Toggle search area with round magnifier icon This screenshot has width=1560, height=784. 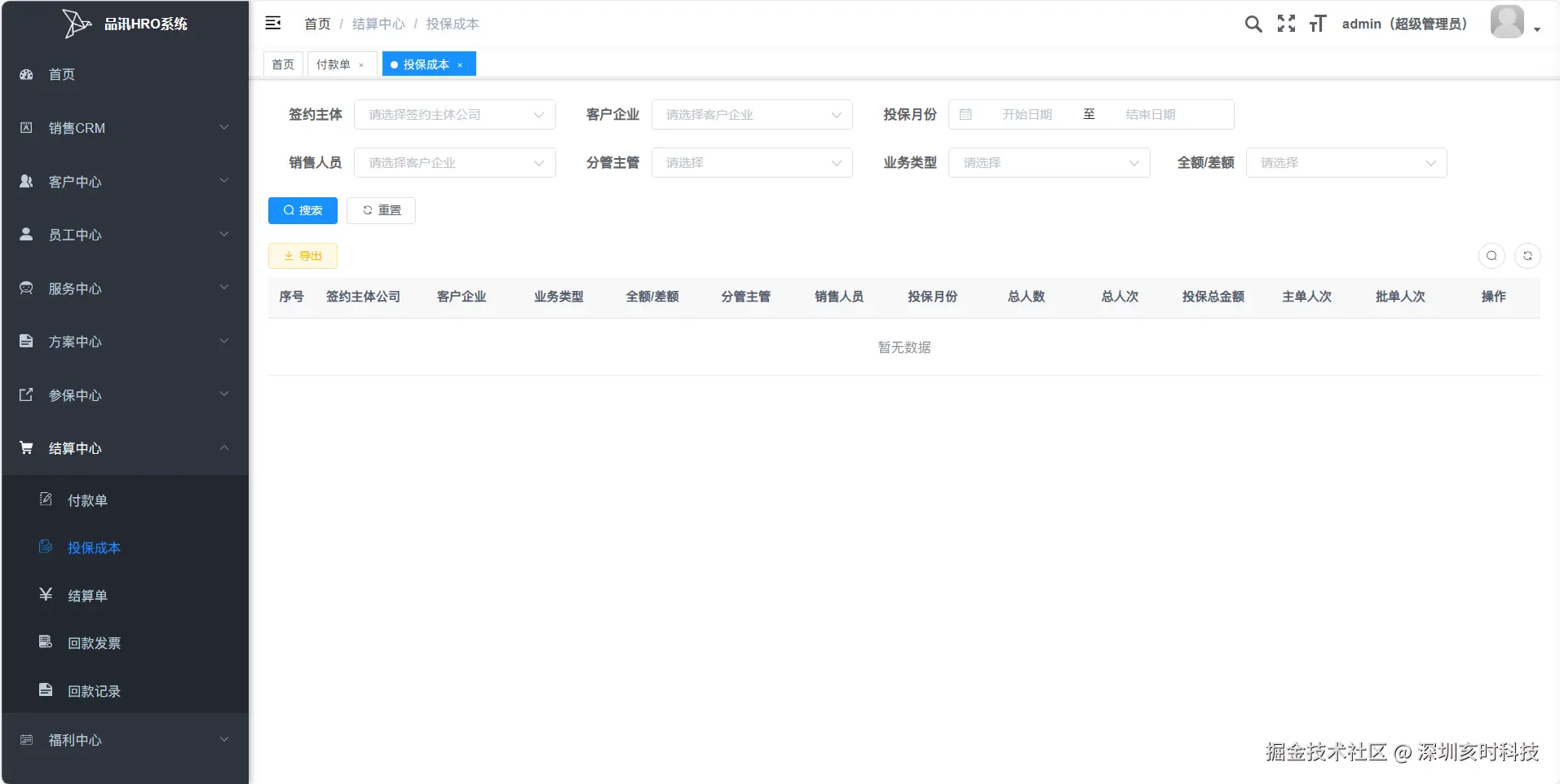(x=1492, y=256)
